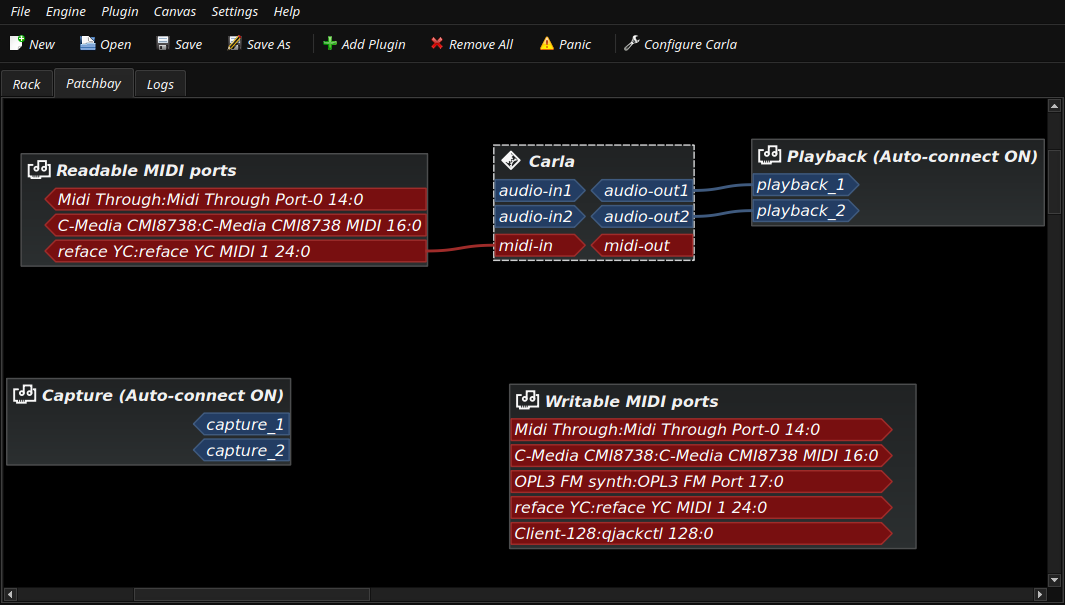Select readable Midi Through Port-0 14:0 port
This screenshot has width=1065, height=605.
point(236,199)
